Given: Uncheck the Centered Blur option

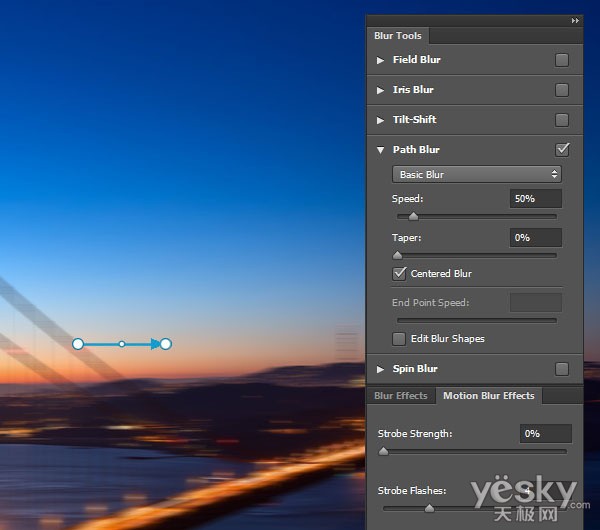Looking at the screenshot, I should [399, 274].
